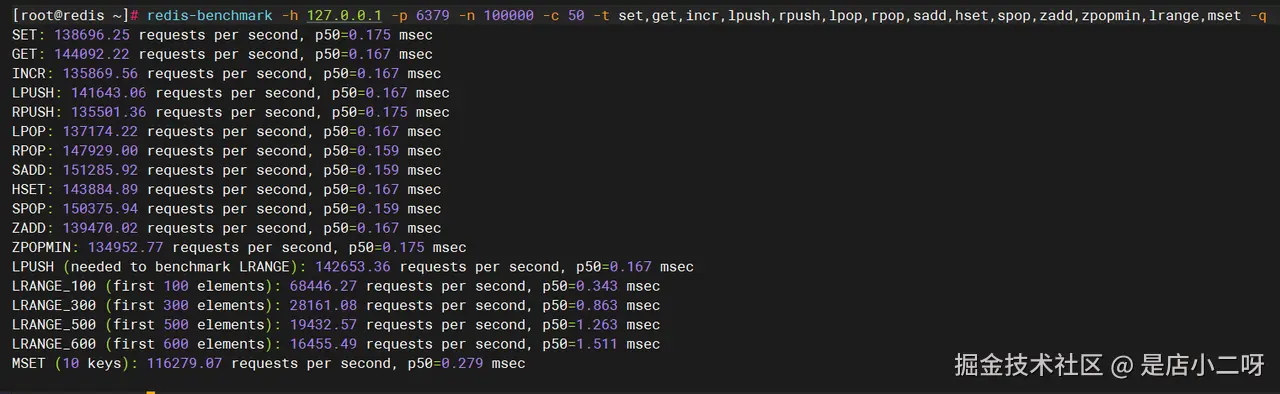This screenshot has height=394, width=1280.
Task: Click the MSET (10 keys) label
Action: point(75,363)
